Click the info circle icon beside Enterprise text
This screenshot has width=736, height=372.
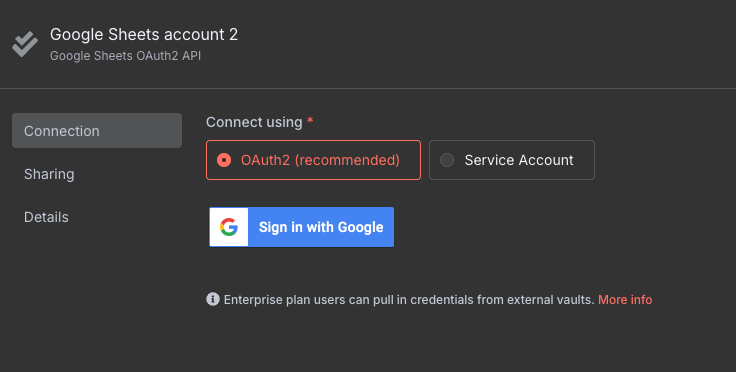(x=213, y=299)
